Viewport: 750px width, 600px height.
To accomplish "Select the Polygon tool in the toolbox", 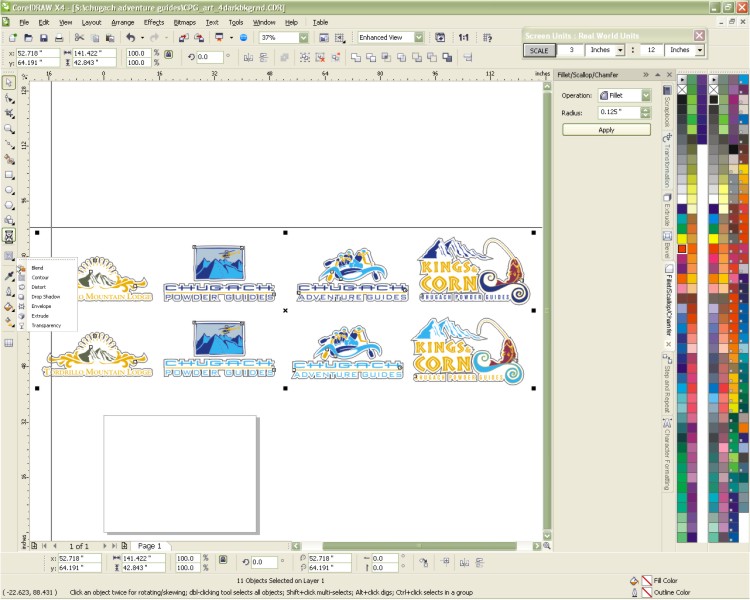I will (9, 205).
